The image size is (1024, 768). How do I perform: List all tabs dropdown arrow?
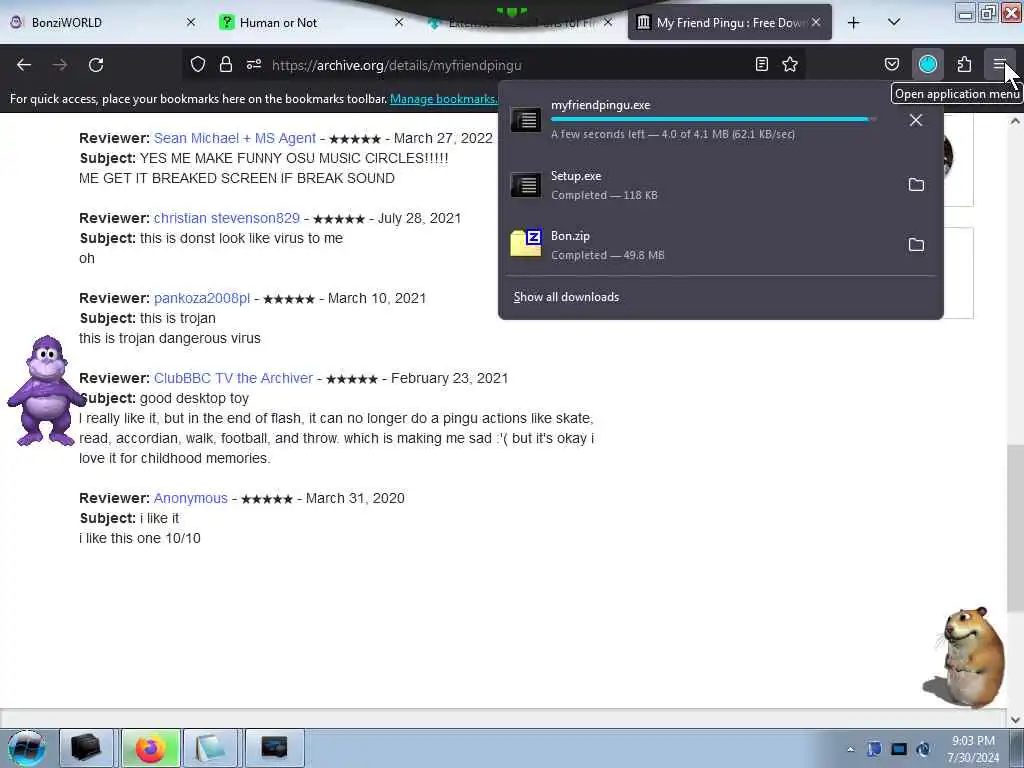pyautogui.click(x=894, y=22)
